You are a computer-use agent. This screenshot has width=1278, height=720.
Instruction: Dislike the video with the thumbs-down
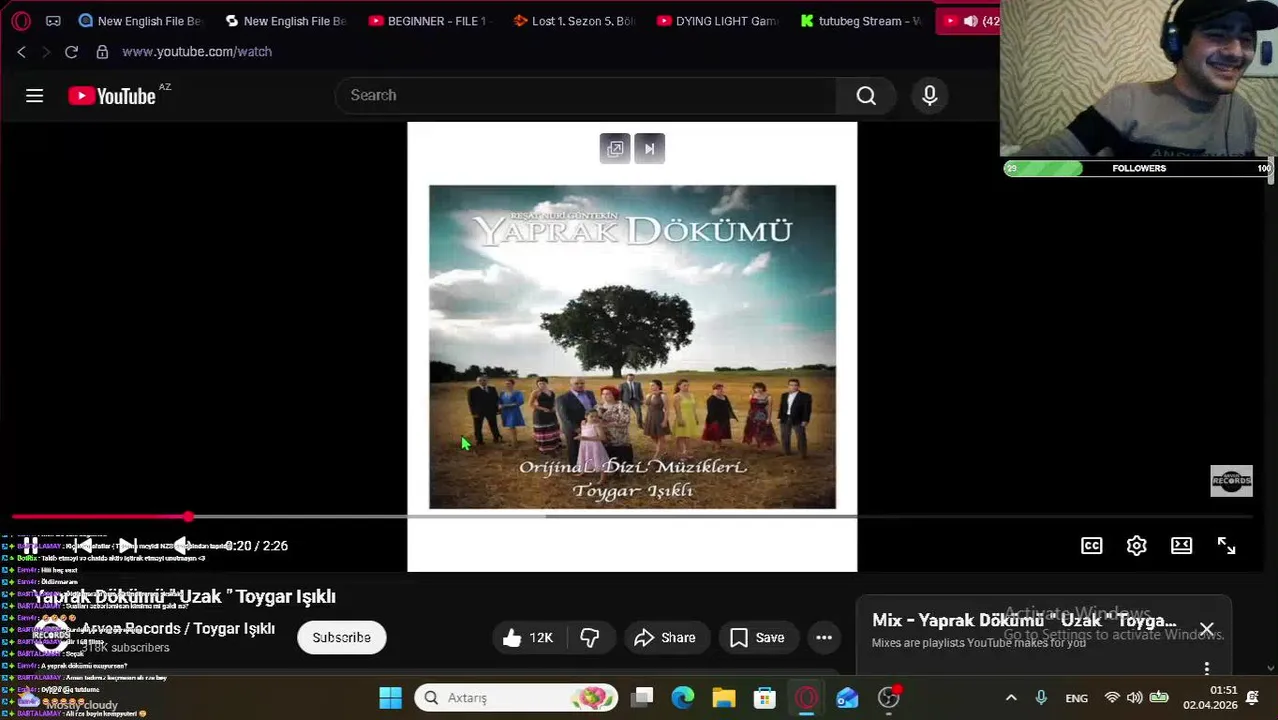click(x=590, y=637)
